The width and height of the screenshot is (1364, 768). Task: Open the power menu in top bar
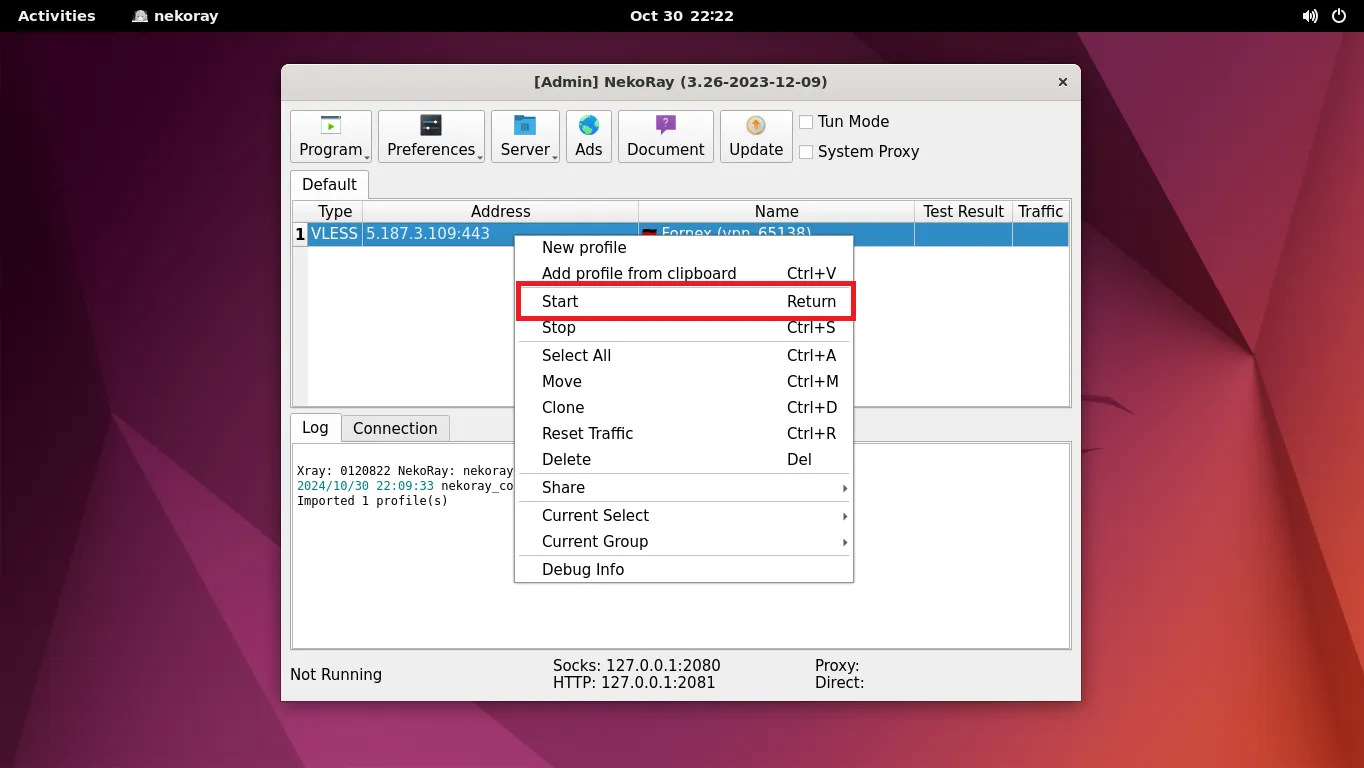[x=1340, y=16]
